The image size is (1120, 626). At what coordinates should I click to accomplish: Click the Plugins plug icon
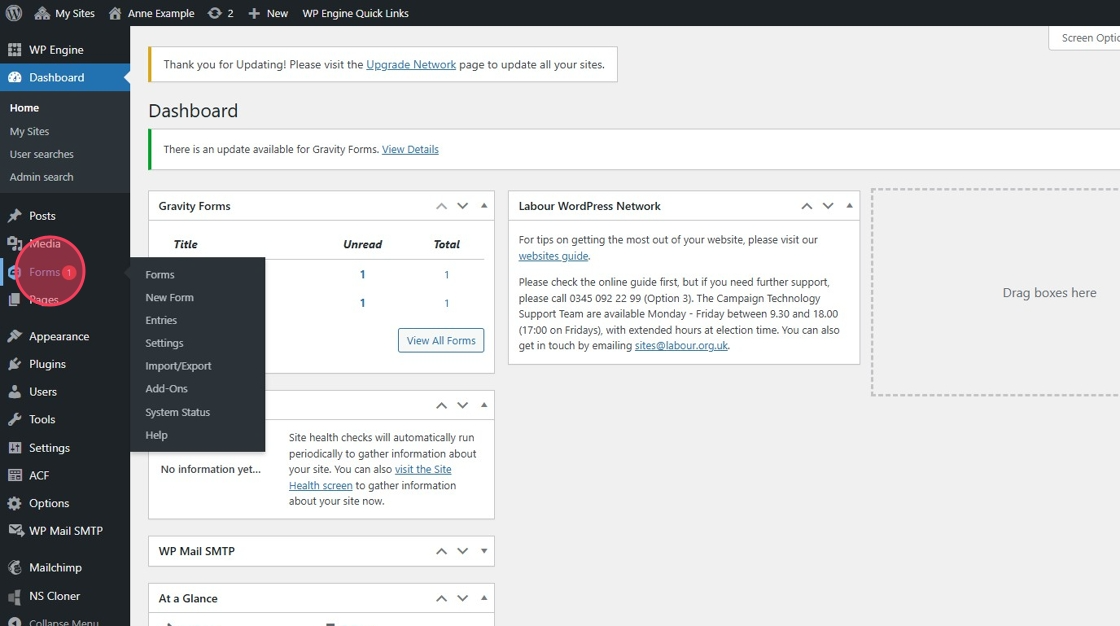14,364
